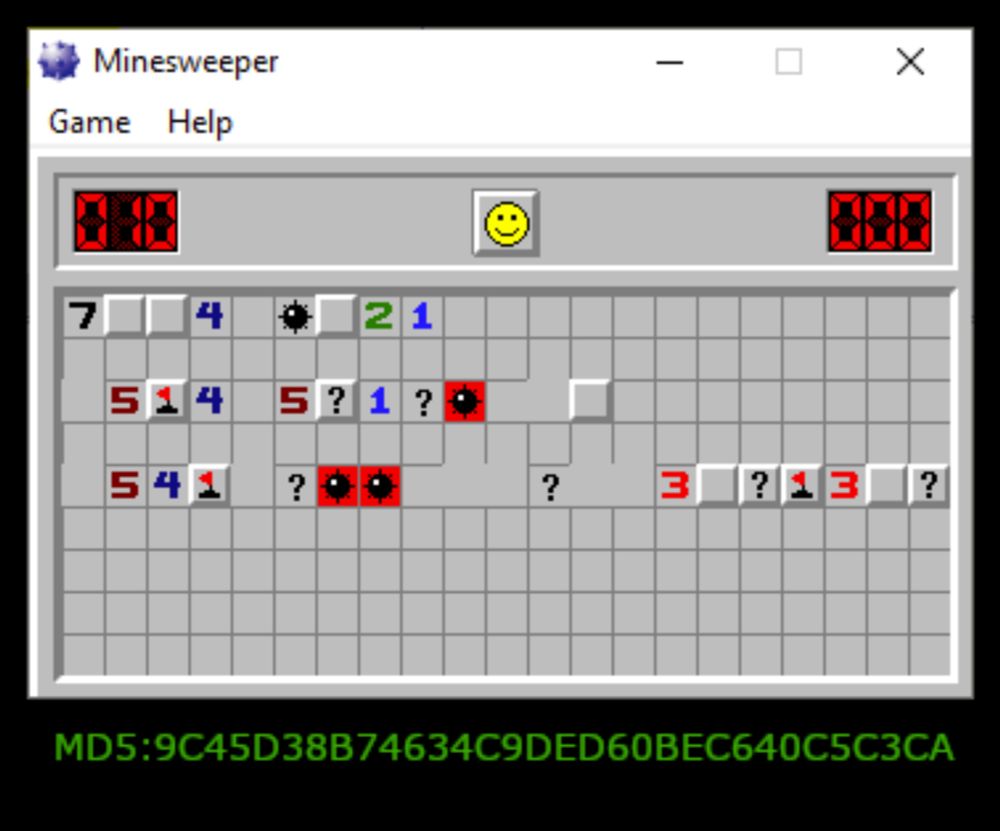Click the blue 1 between two question marks
Screen dimensions: 1000x831
380,401
